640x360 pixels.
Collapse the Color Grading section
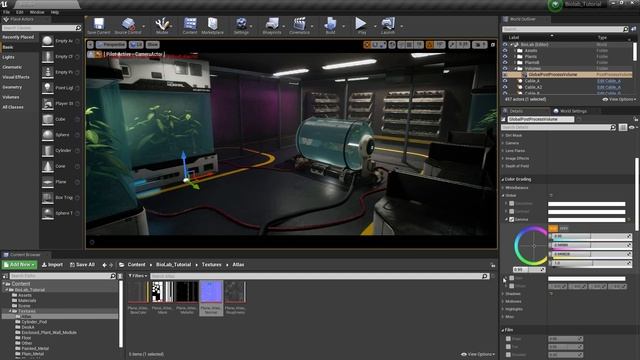coord(503,179)
